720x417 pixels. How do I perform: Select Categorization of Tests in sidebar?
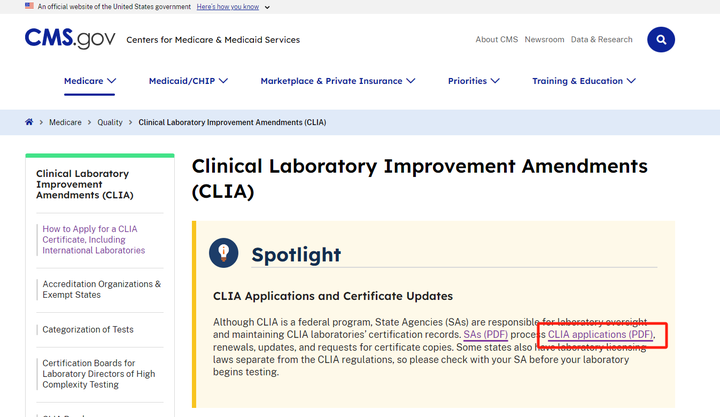click(88, 329)
